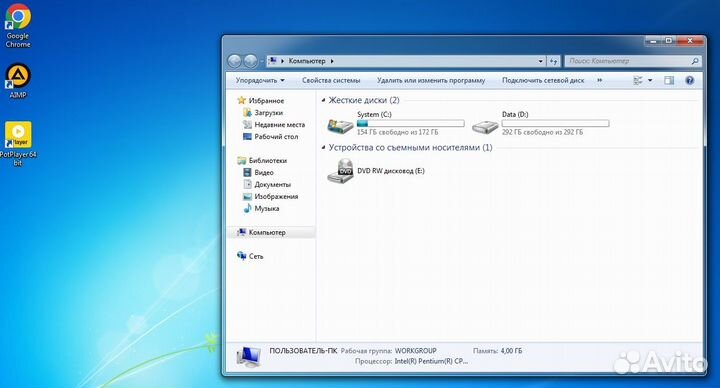Click the "154 ГБ свободно из 172 ГБ" text
This screenshot has height=388, width=720.
(398, 132)
